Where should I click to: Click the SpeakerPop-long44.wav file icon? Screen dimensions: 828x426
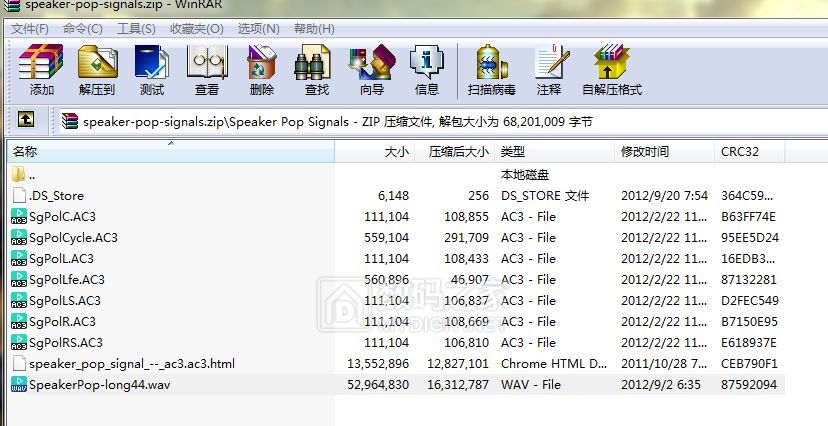coord(18,384)
